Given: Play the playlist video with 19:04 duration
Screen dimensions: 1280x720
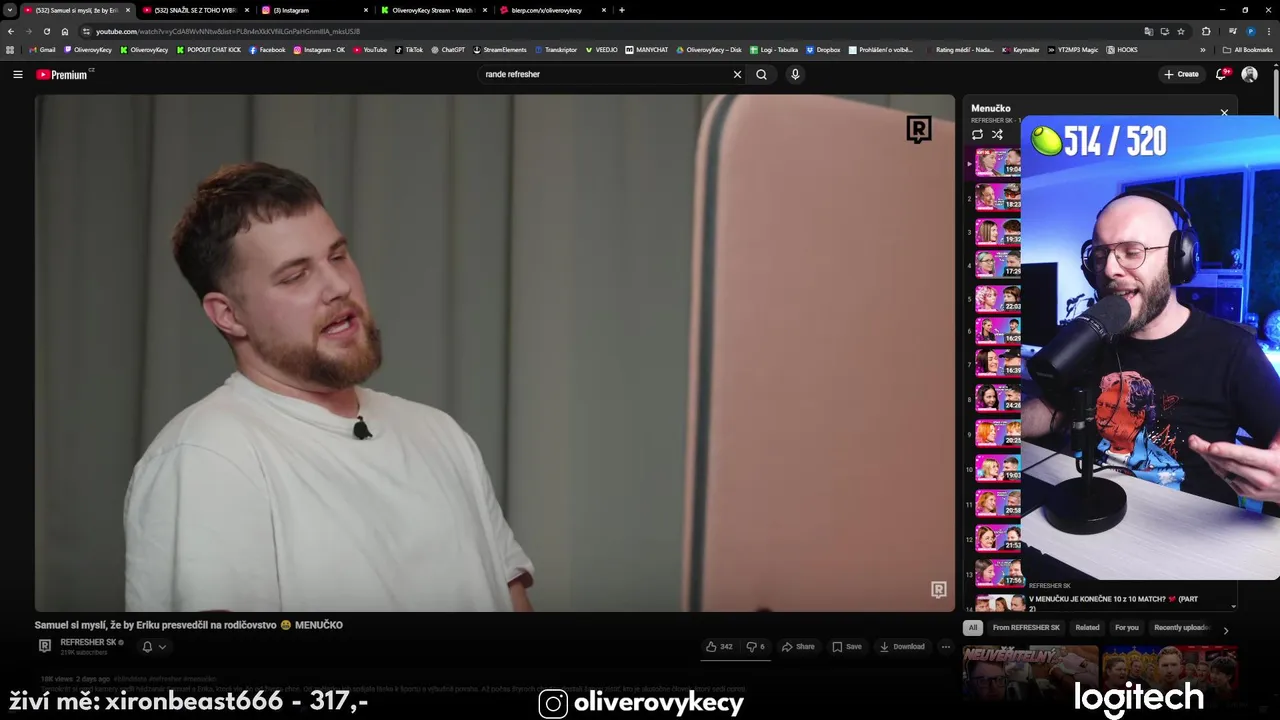Looking at the screenshot, I should tap(997, 163).
